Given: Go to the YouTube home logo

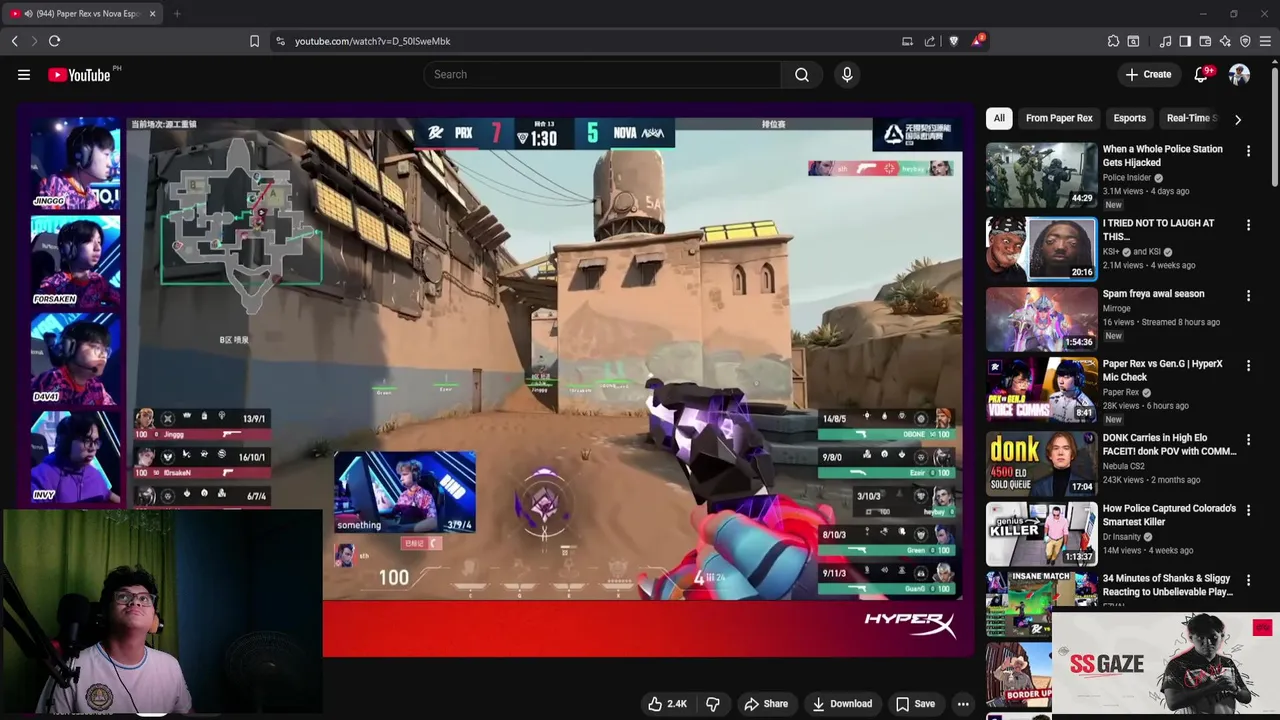Looking at the screenshot, I should click(79, 75).
